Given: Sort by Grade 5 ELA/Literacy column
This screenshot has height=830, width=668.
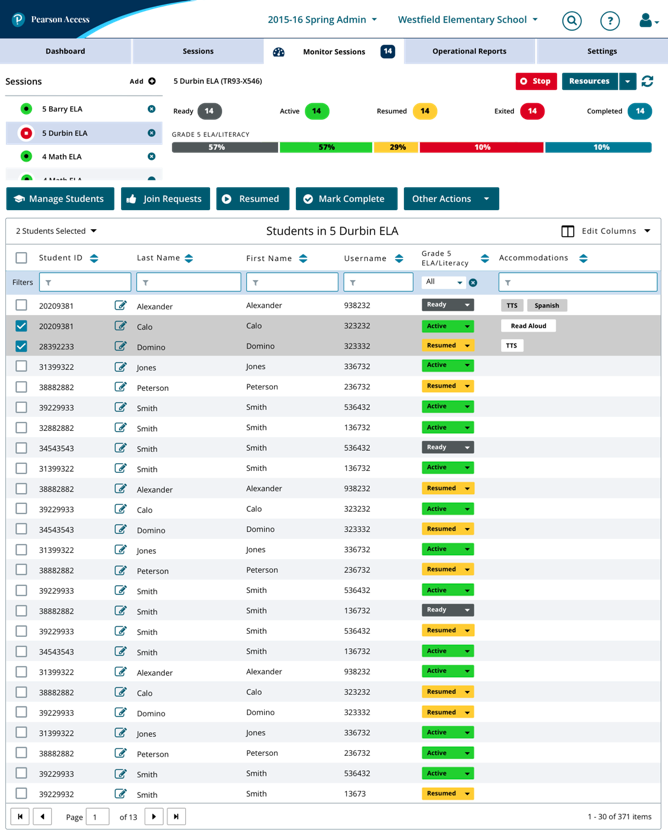Looking at the screenshot, I should [x=485, y=258].
